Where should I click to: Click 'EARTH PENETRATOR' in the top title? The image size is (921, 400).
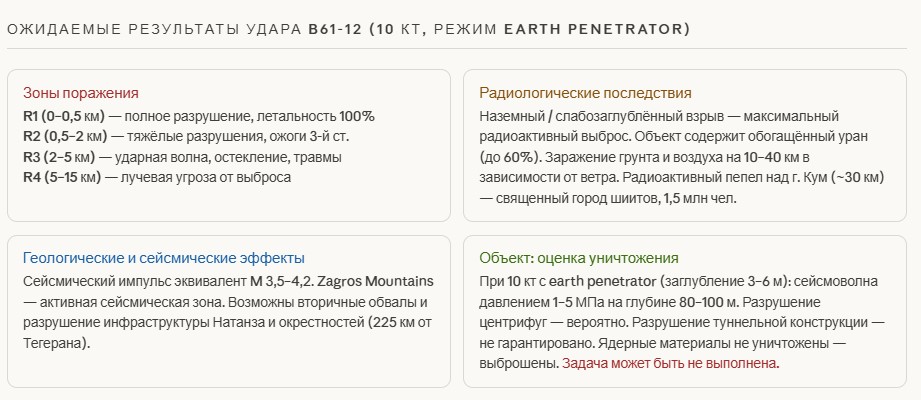point(588,29)
